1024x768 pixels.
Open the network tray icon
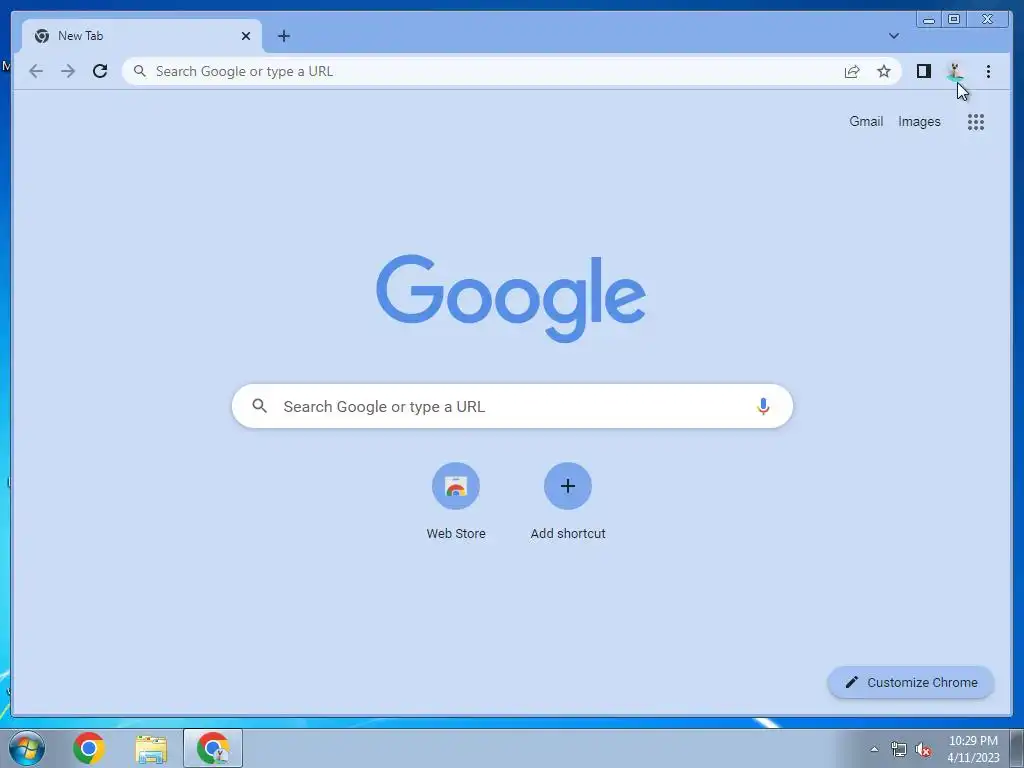point(899,749)
